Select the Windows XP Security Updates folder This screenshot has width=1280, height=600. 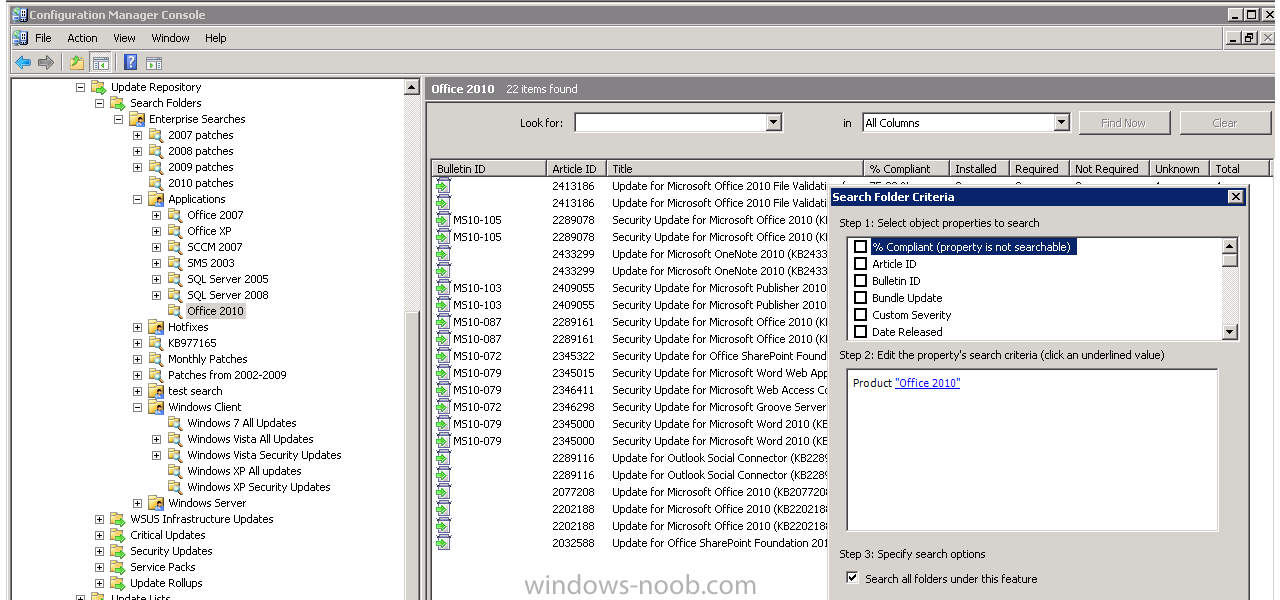coord(259,487)
